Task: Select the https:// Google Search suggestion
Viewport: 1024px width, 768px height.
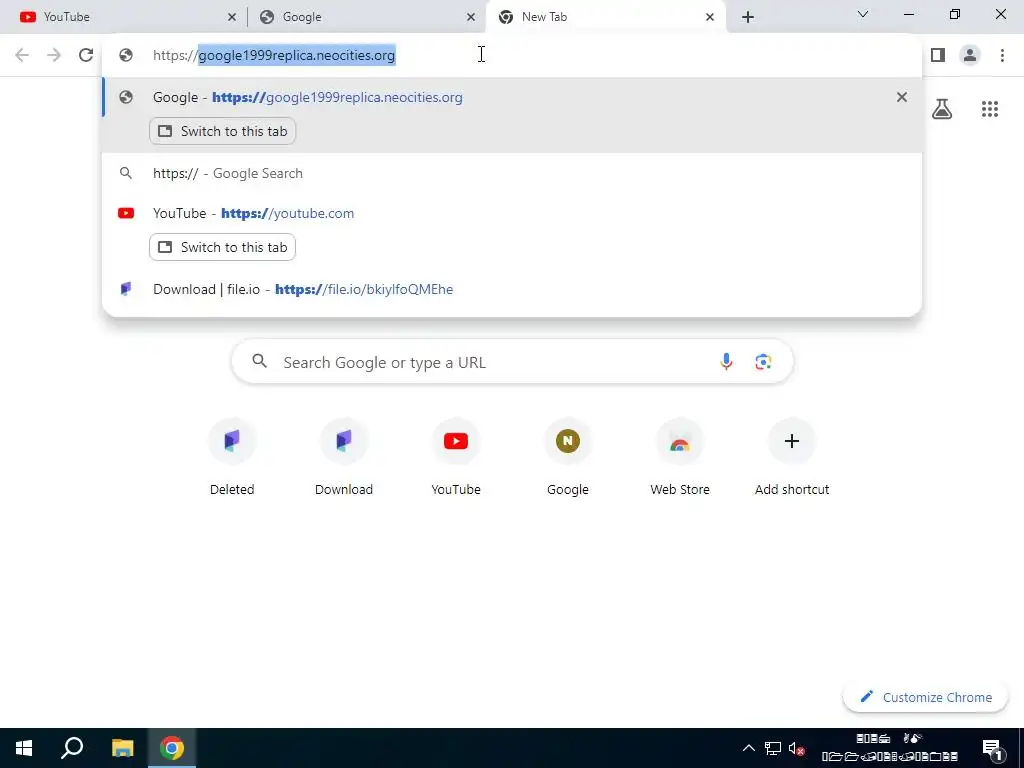Action: coord(512,173)
